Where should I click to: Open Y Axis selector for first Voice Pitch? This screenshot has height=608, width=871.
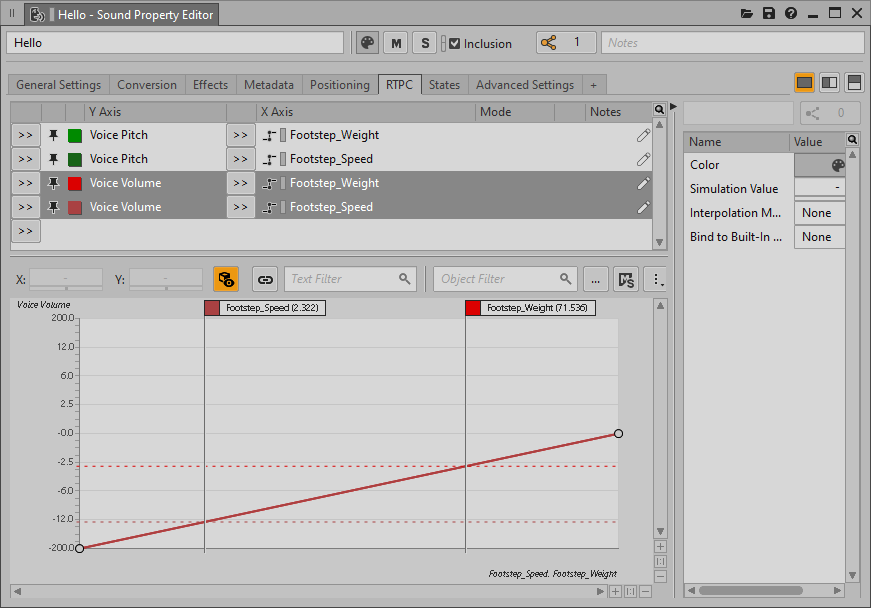pos(25,135)
